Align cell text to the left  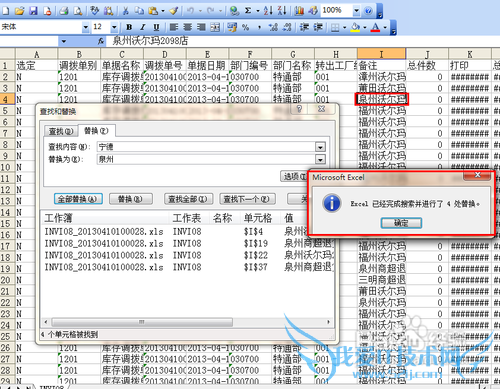click(x=174, y=27)
